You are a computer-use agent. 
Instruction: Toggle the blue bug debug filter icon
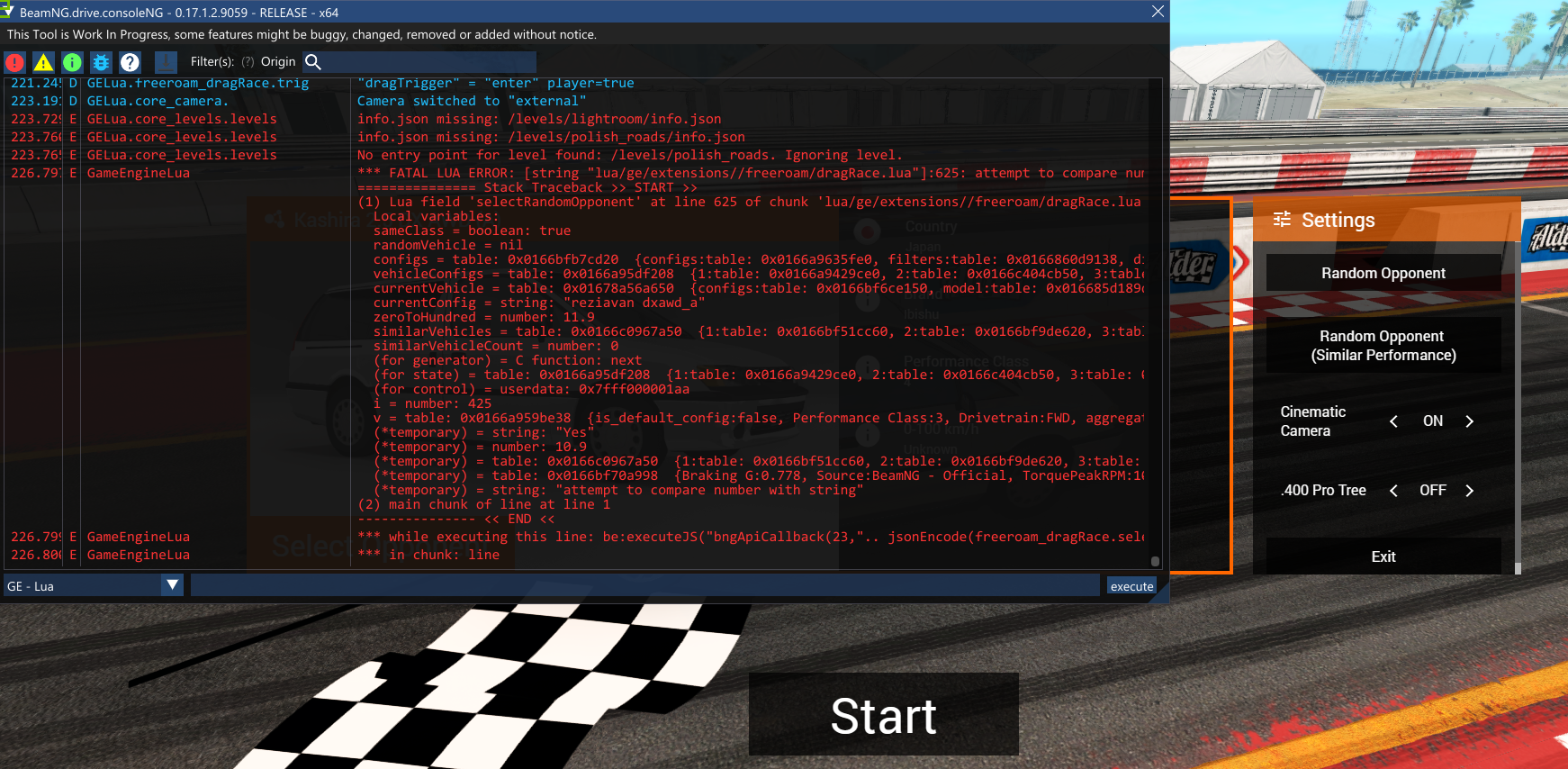pos(101,62)
